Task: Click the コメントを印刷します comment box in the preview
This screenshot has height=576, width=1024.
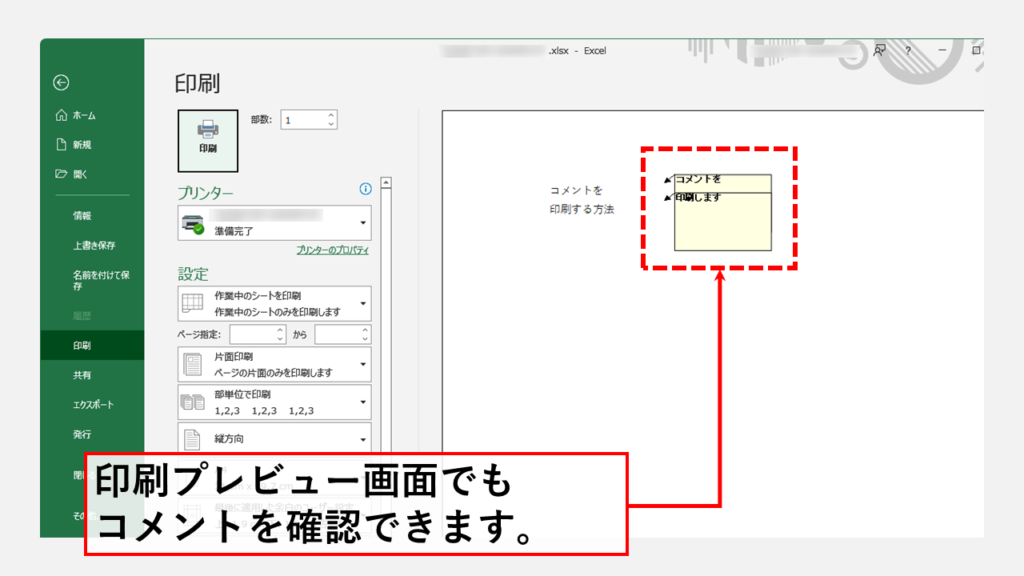Action: 723,212
